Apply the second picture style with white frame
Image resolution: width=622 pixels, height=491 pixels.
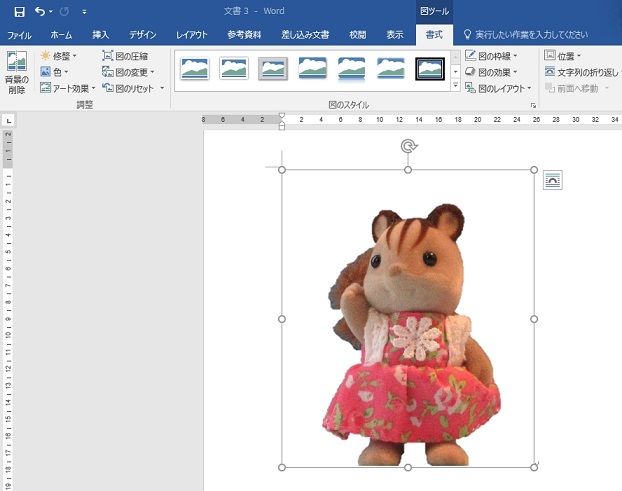pyautogui.click(x=234, y=68)
